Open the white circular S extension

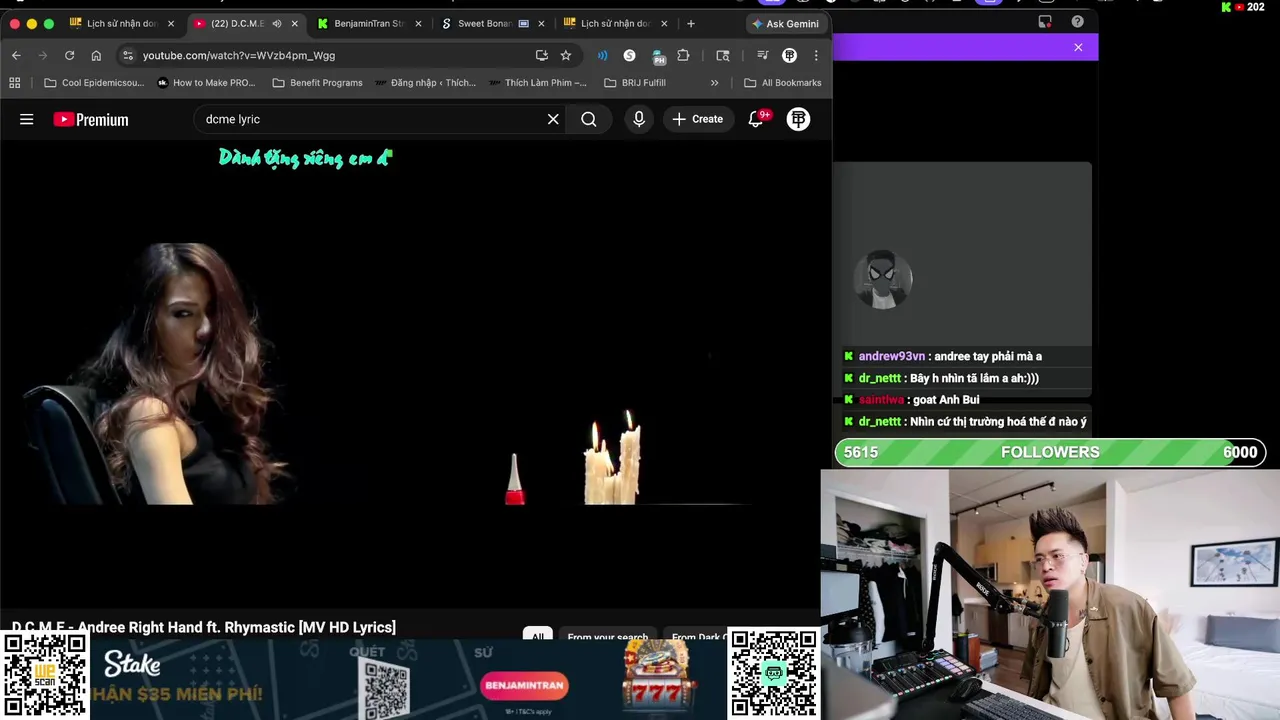click(629, 55)
